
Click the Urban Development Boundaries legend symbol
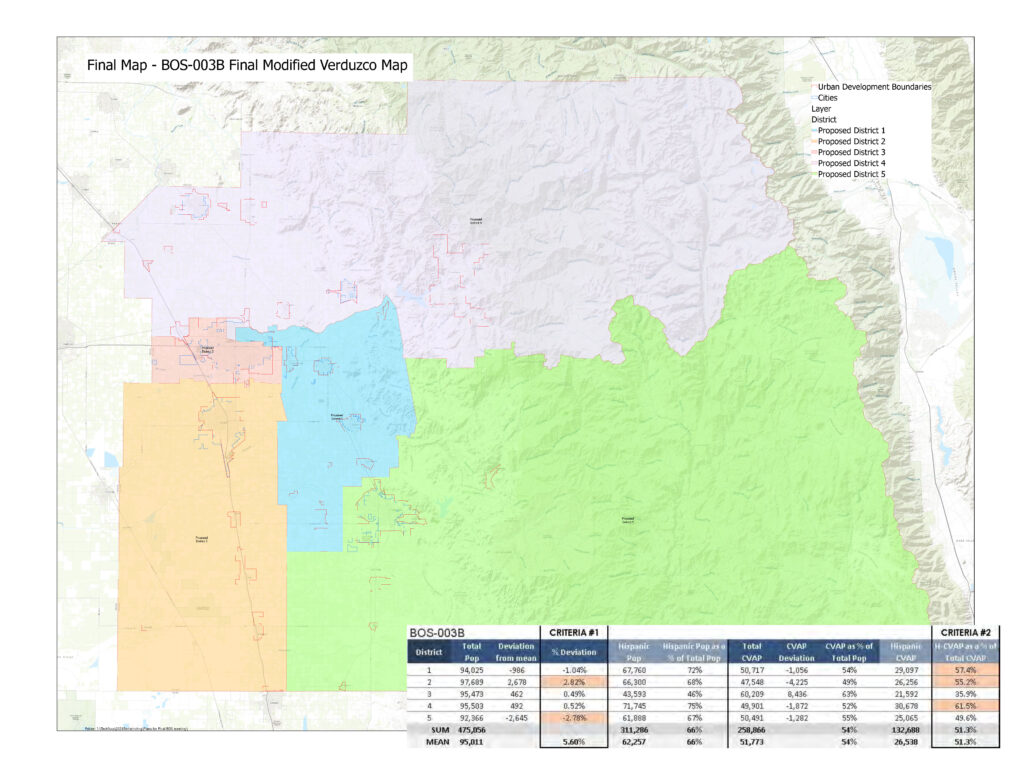814,87
